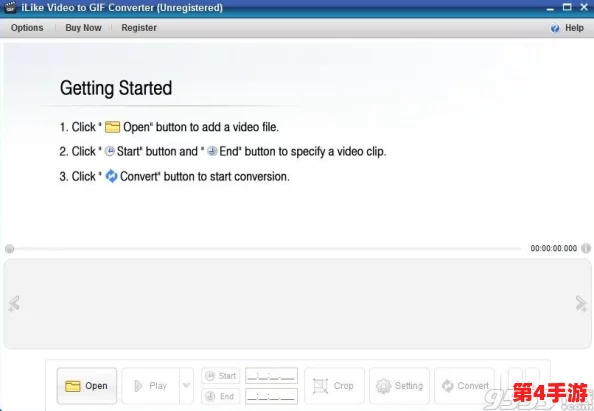Click the empty filmstrip preview area
This screenshot has width=594, height=411.
coord(297,304)
